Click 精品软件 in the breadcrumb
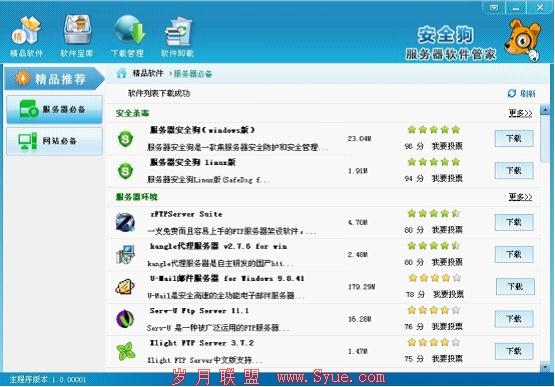The height and width of the screenshot is (387, 555). (148, 73)
